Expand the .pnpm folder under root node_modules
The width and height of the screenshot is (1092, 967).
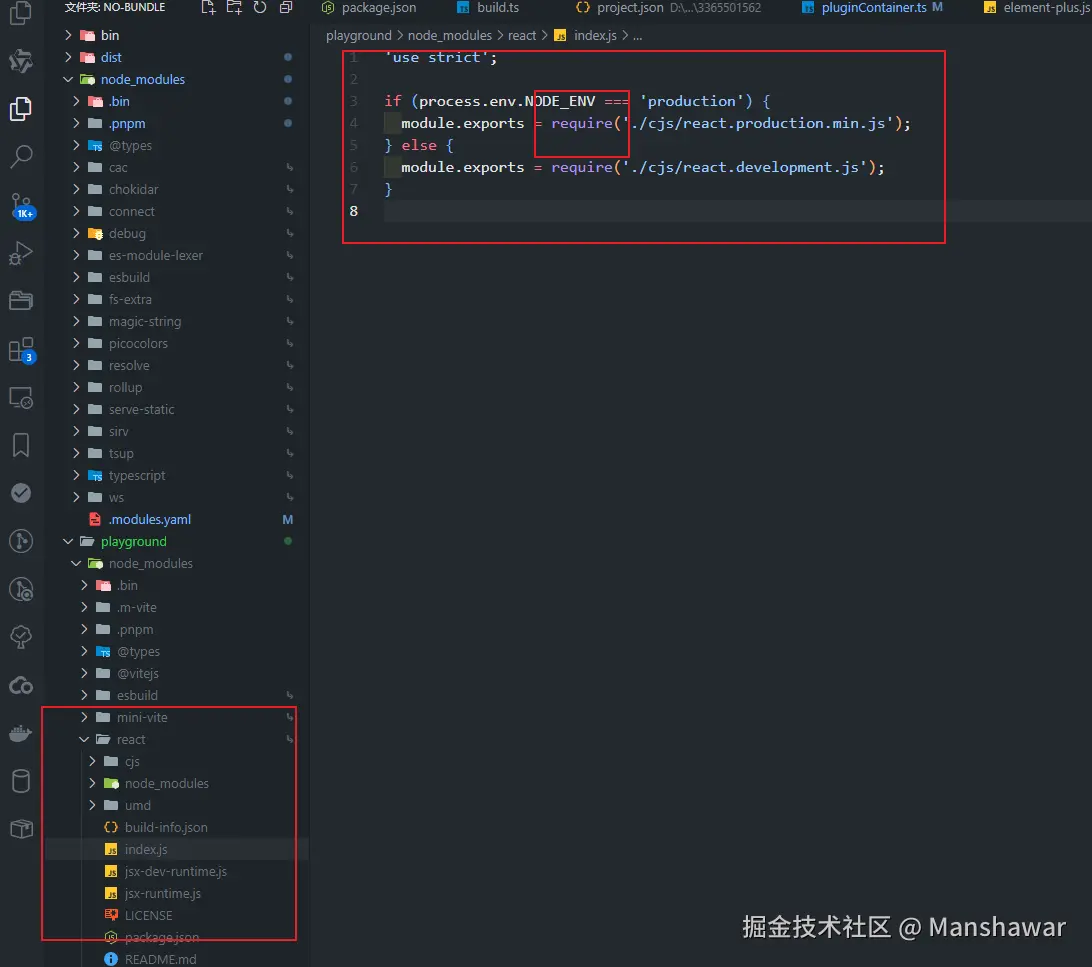coord(177,123)
